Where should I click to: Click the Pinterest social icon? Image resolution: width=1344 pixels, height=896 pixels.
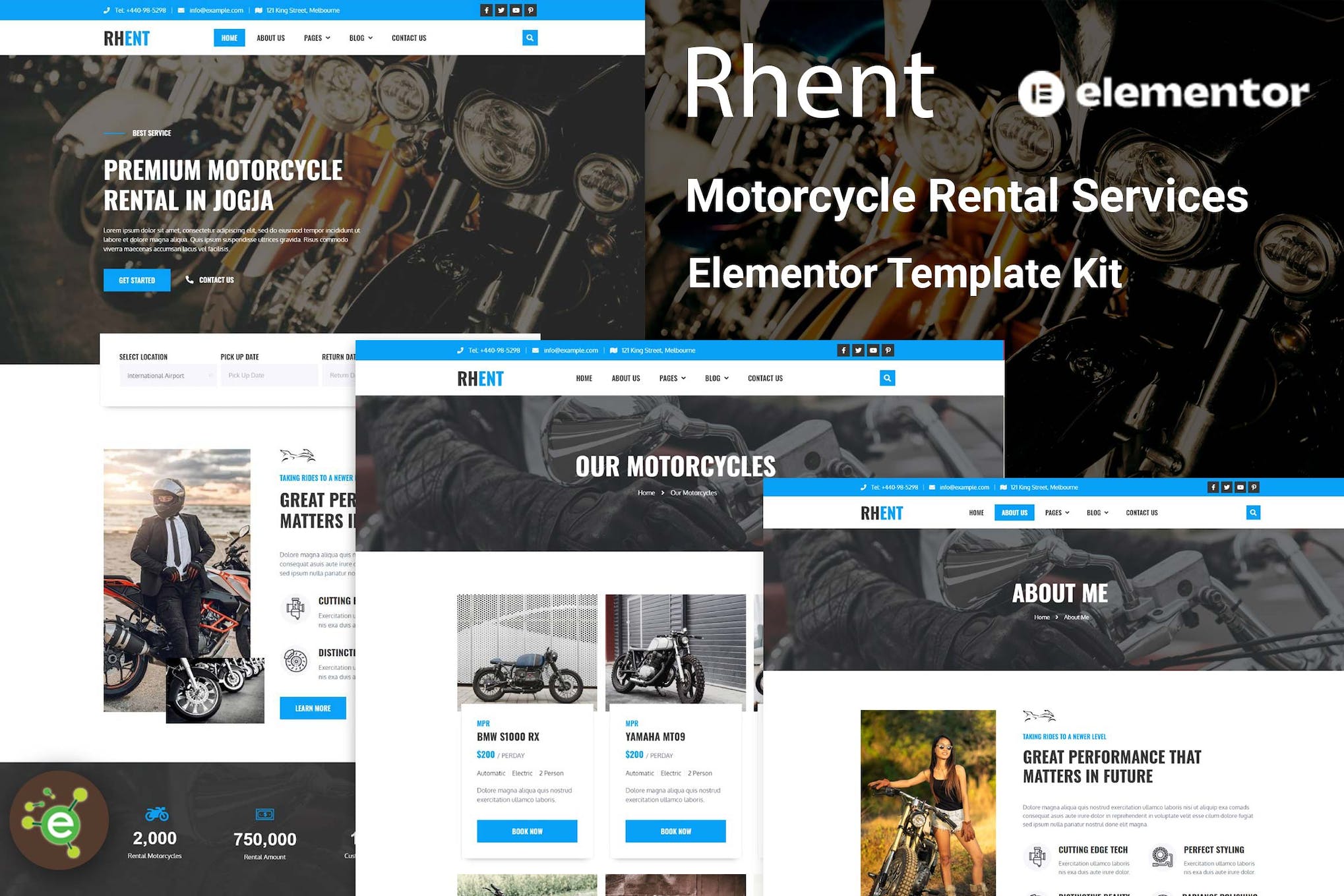[x=530, y=10]
